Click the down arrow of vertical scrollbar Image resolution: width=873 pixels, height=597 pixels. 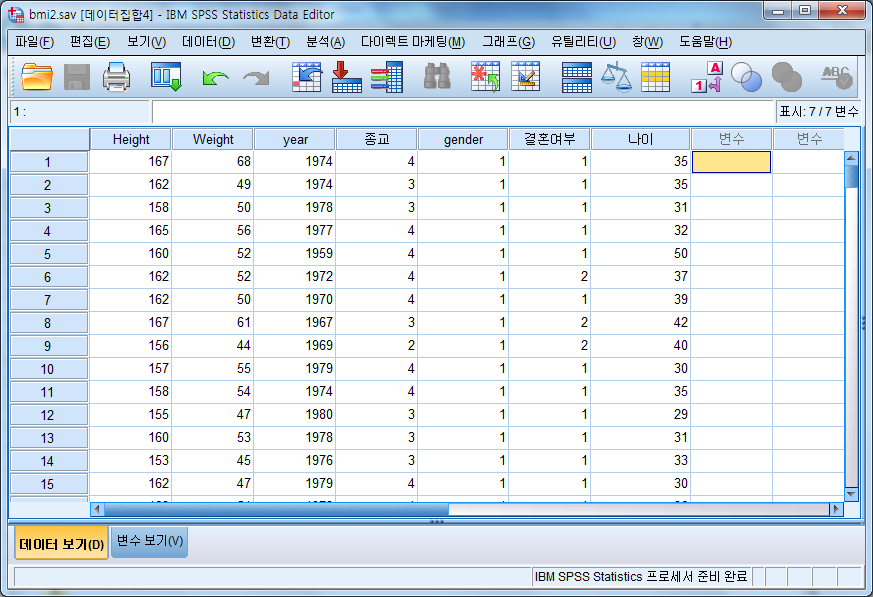[851, 493]
